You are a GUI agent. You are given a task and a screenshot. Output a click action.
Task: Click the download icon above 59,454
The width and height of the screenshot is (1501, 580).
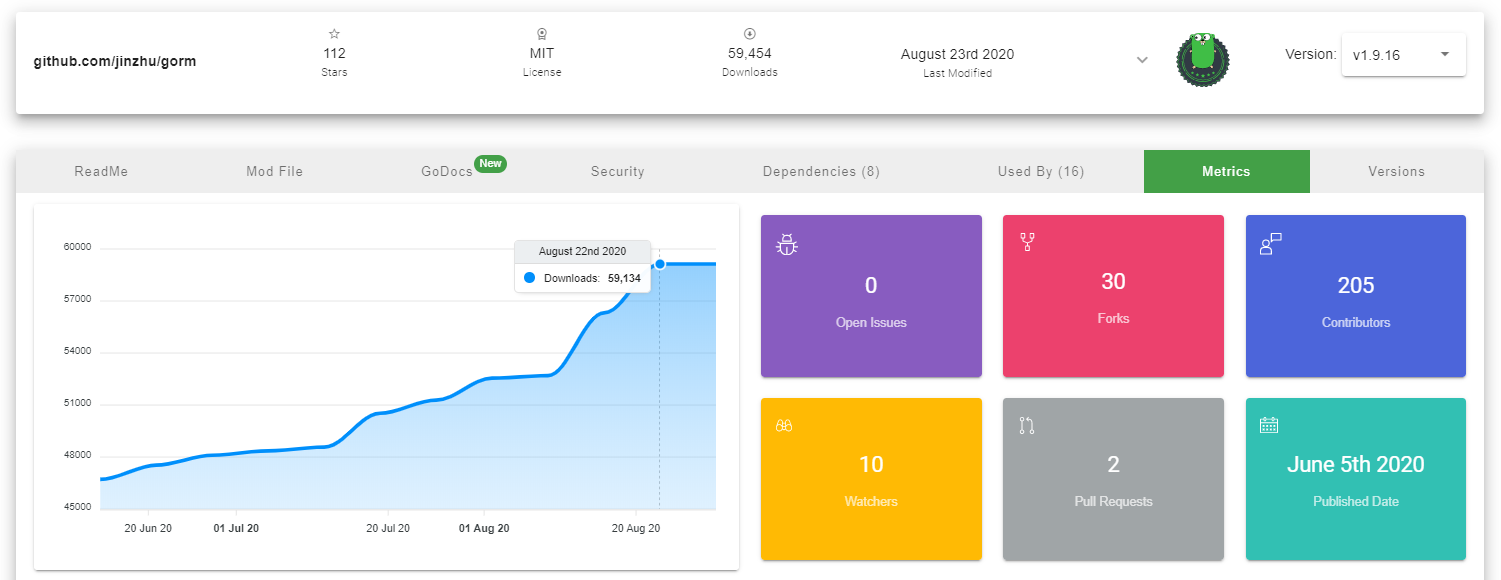[x=749, y=34]
